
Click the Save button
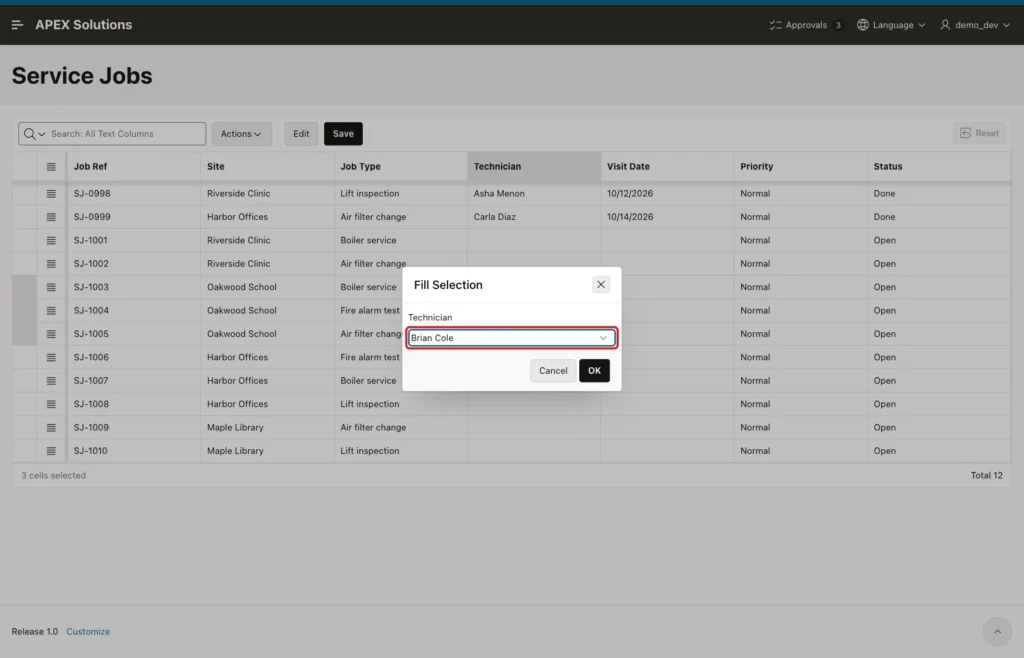(x=344, y=134)
